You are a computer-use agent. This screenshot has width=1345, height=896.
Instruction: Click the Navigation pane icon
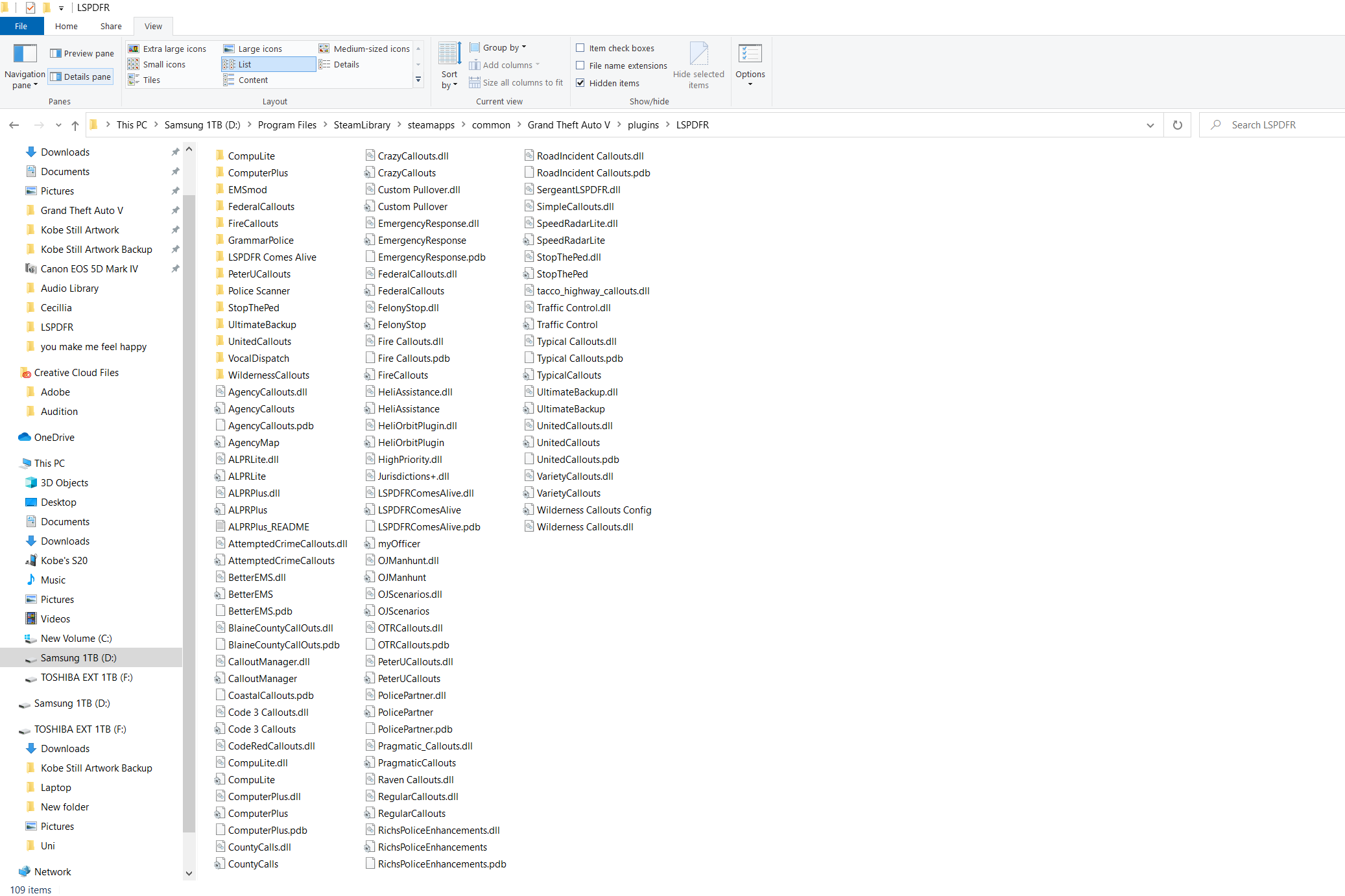25,54
